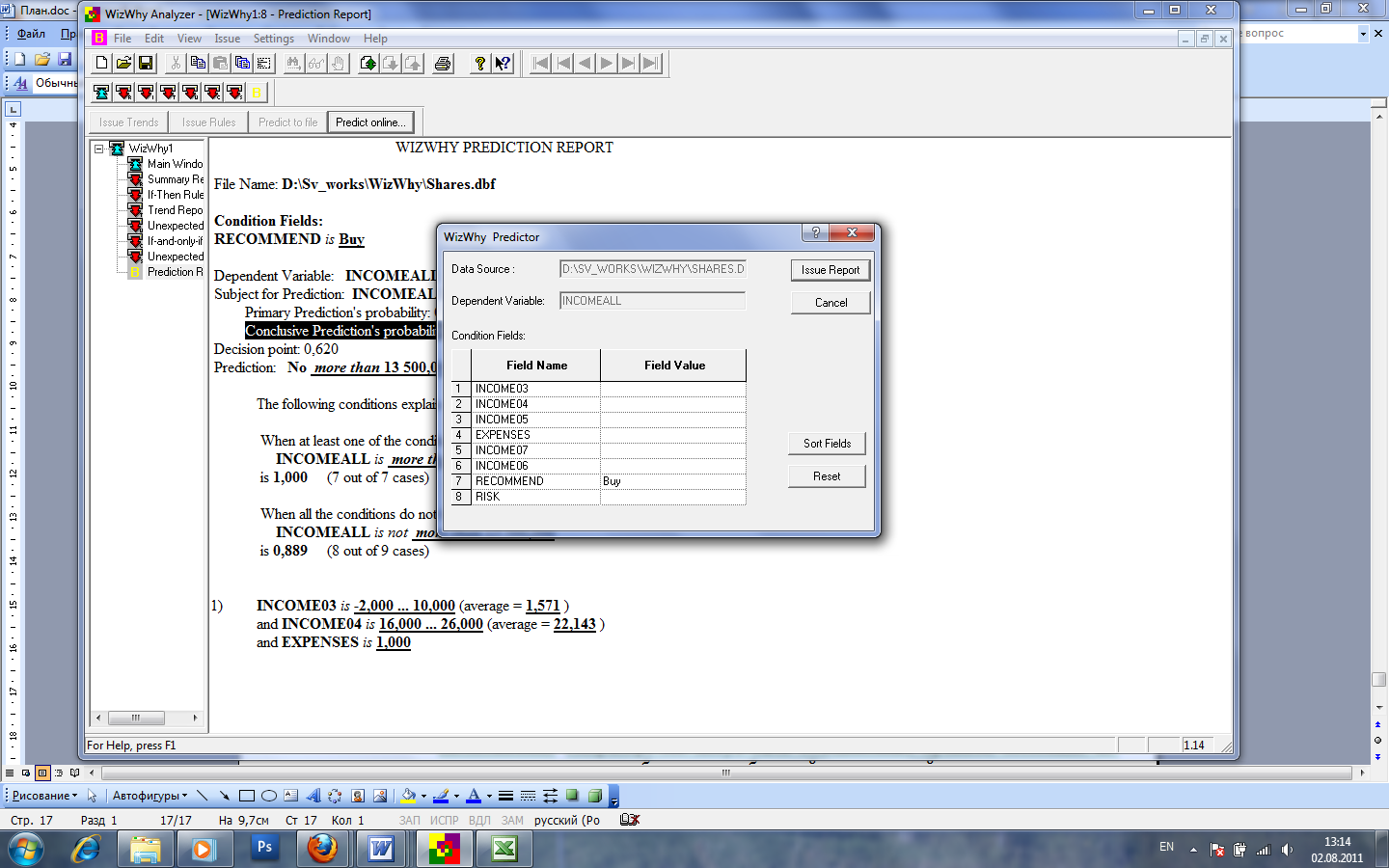Open the Help menu in WizWhy
Screen dimensions: 1389x868
tap(375, 39)
